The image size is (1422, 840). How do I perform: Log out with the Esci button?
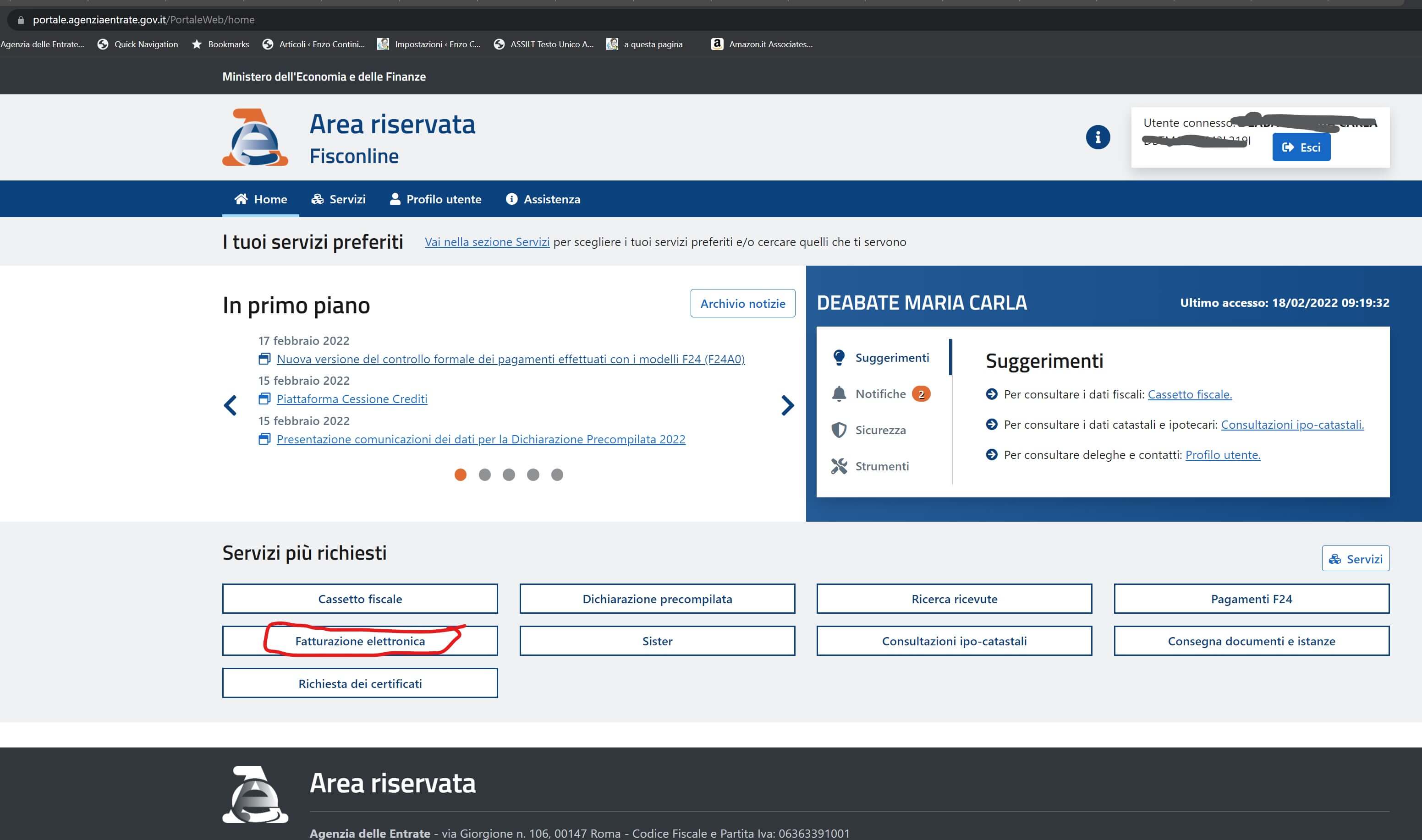coord(1301,148)
